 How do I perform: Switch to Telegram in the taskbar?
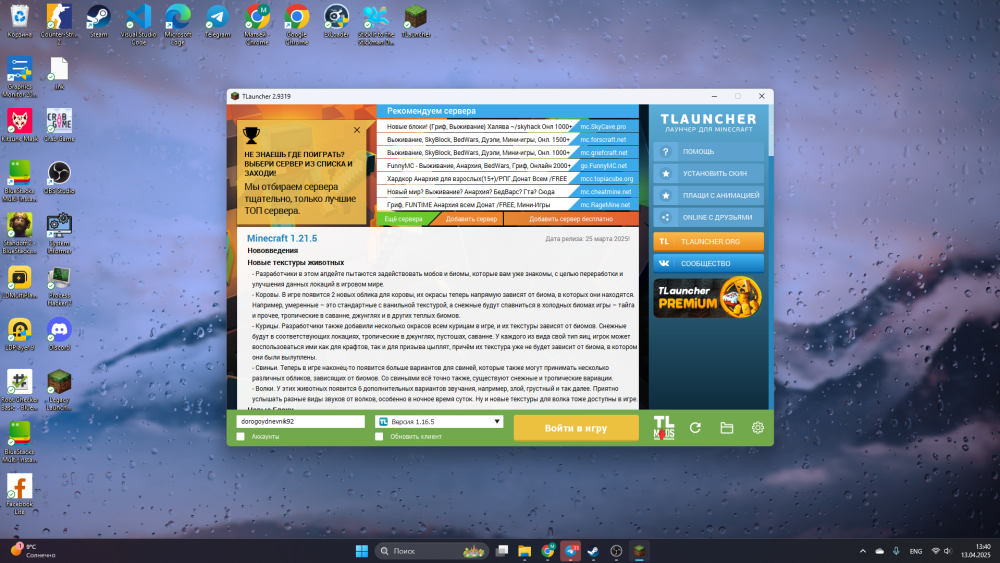[570, 551]
